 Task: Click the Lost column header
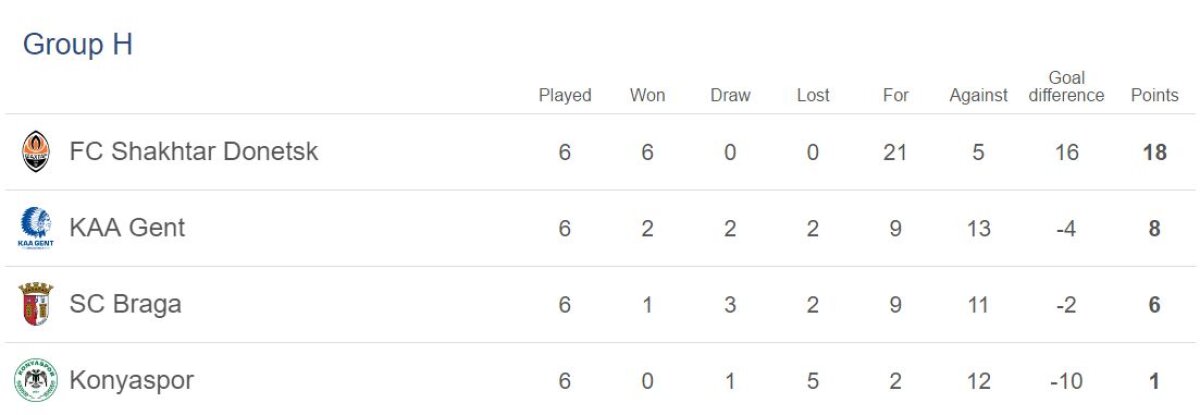point(813,96)
